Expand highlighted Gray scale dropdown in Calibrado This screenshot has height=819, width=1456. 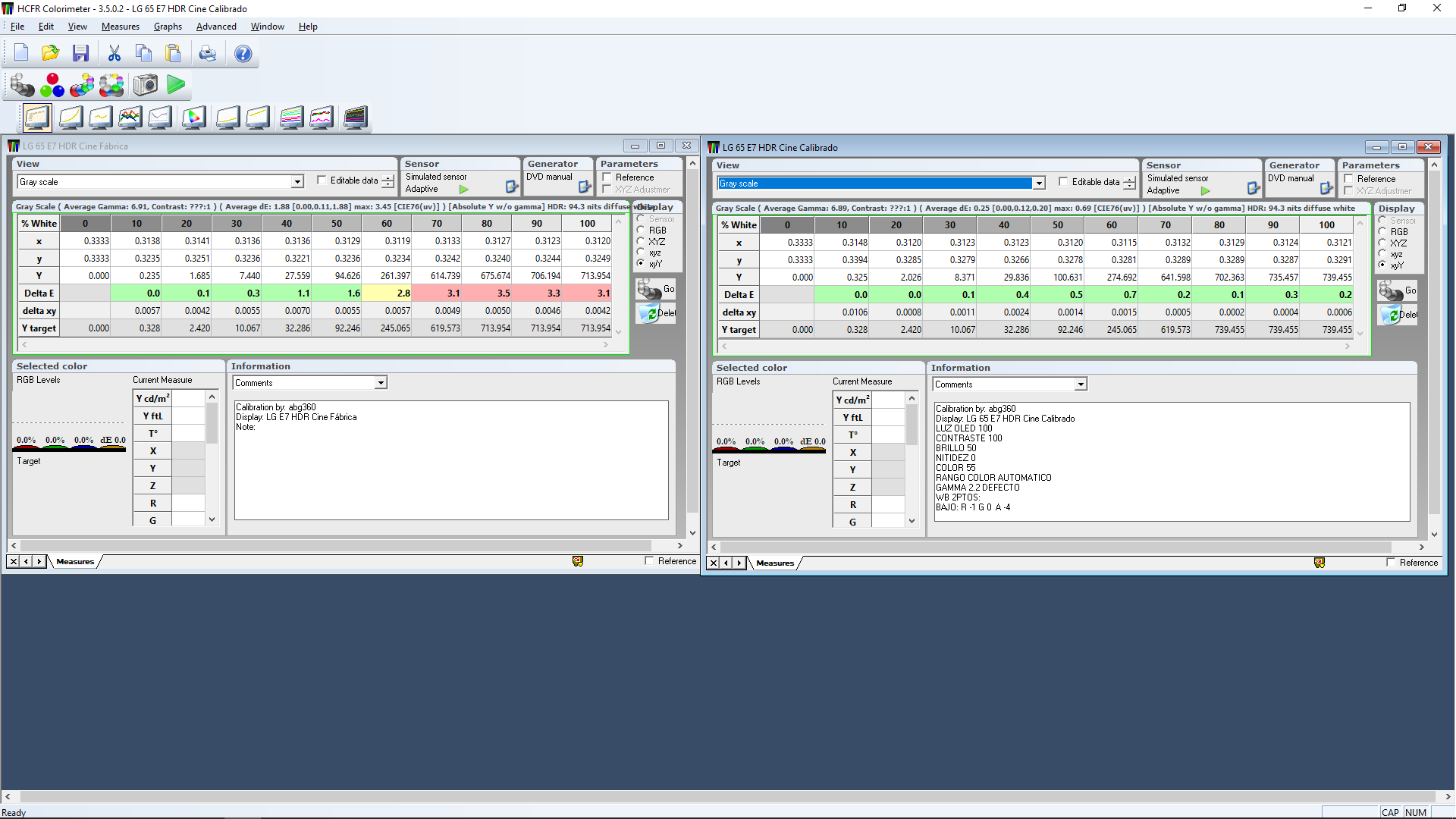click(x=1039, y=184)
